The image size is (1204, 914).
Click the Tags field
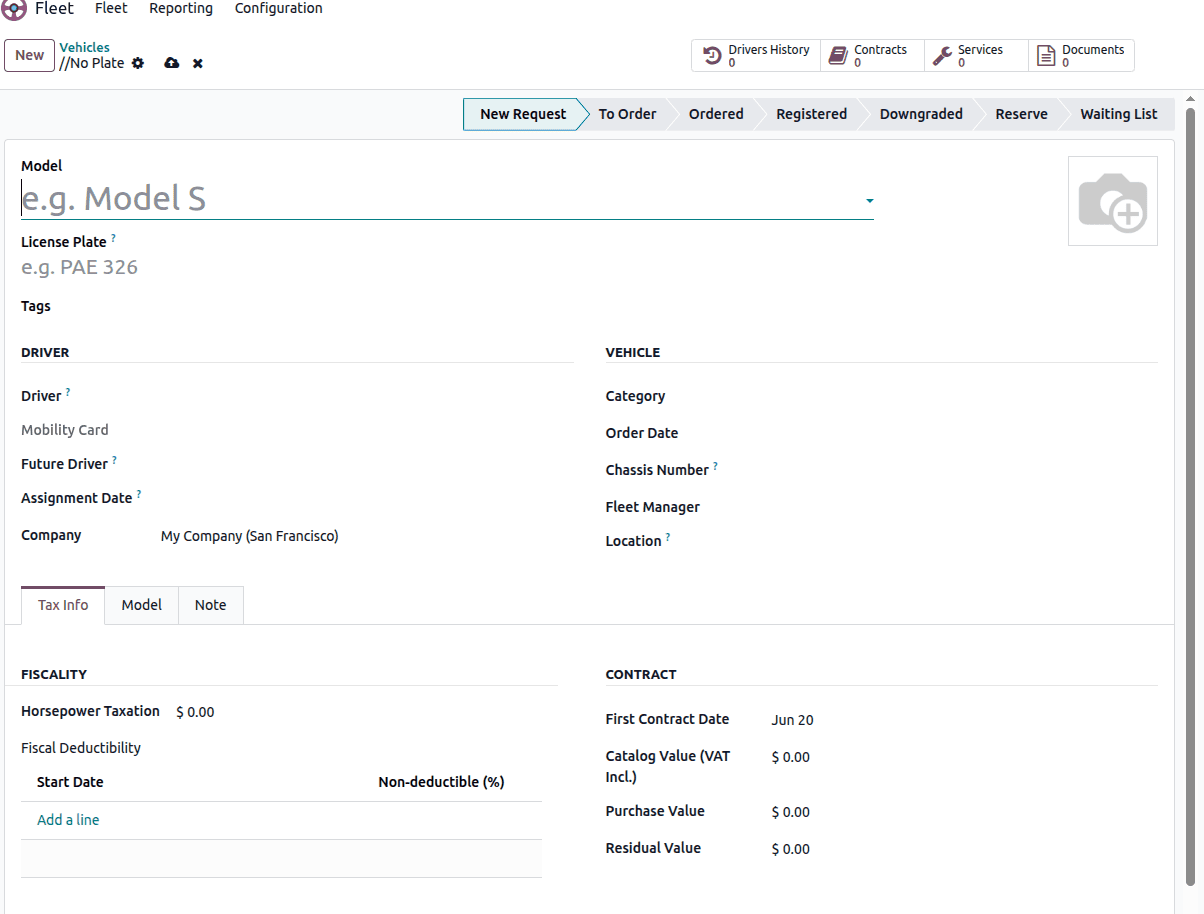click(x=367, y=306)
